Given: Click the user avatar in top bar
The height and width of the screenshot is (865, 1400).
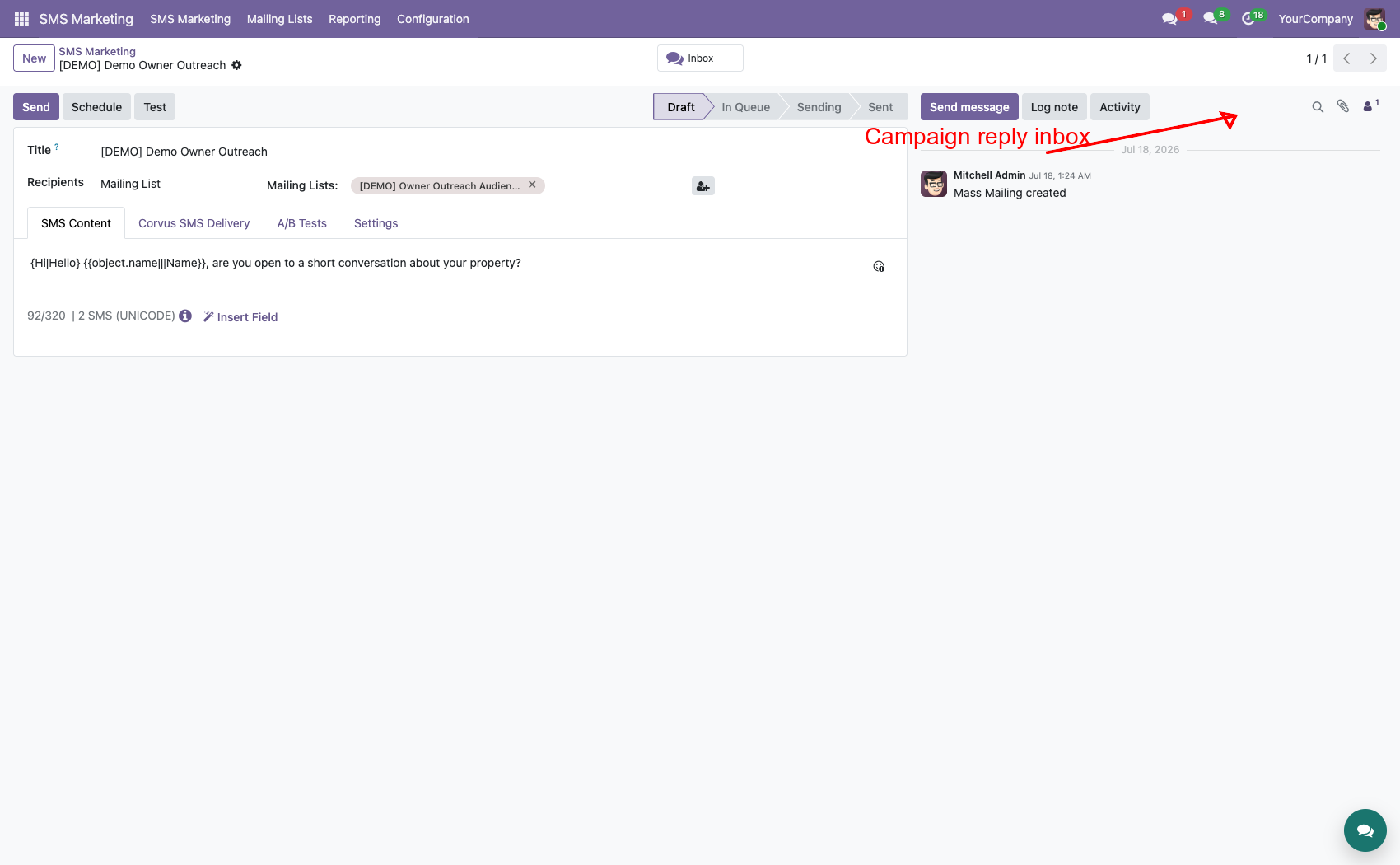Looking at the screenshot, I should click(x=1374, y=19).
